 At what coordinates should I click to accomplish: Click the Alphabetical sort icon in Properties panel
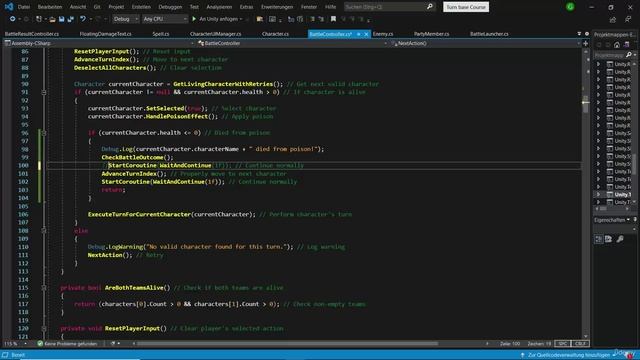[609, 239]
